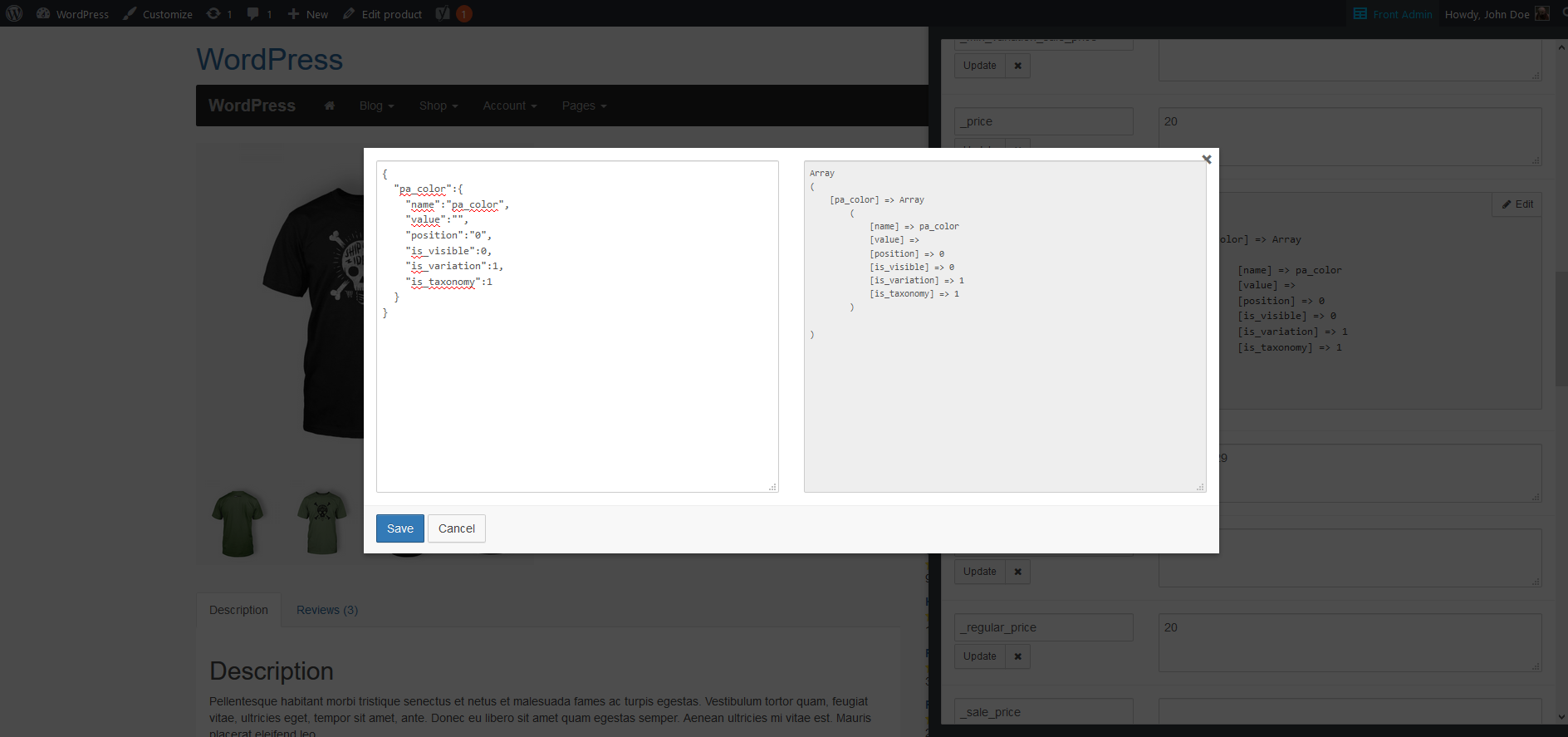Image resolution: width=1568 pixels, height=737 pixels.
Task: Click inside the JSON editor text area
Action: pos(577,327)
